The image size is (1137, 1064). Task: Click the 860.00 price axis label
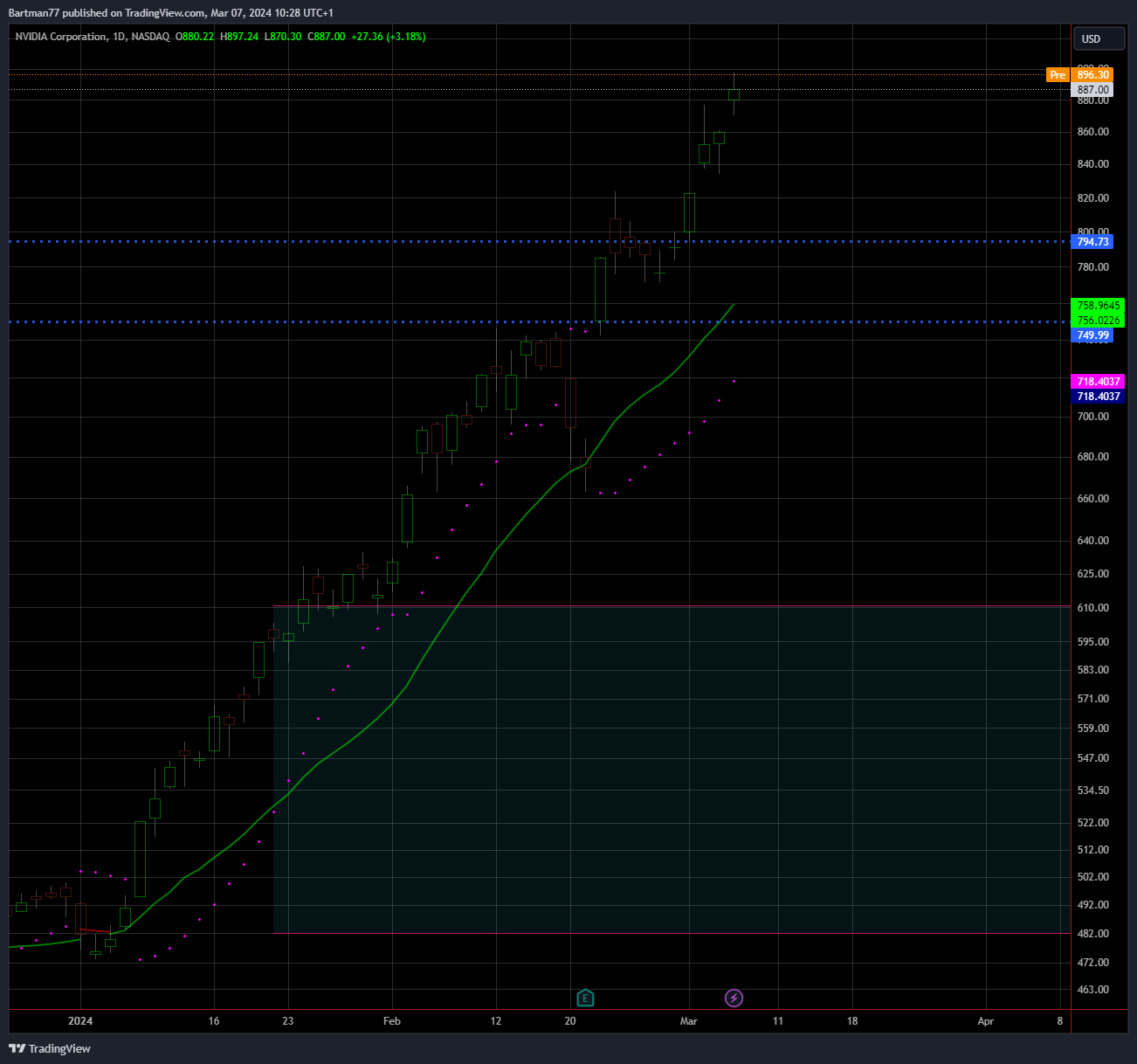[1093, 132]
